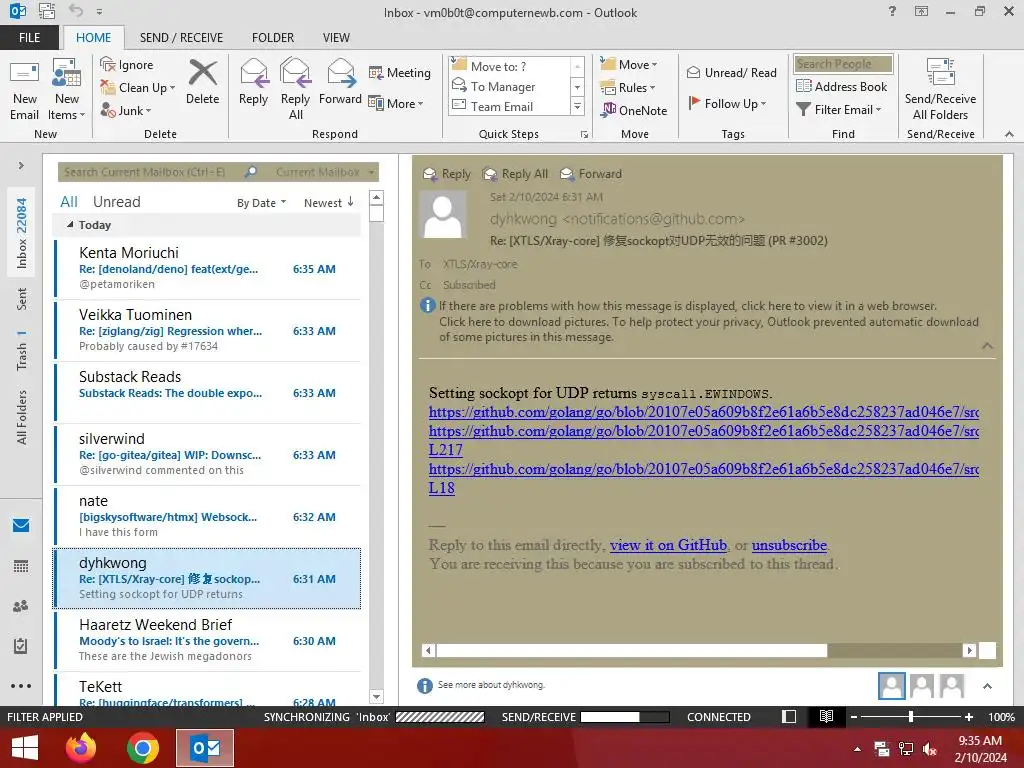The width and height of the screenshot is (1024, 768).
Task: Open Haaretz Weekend Brief email
Action: pos(207,640)
